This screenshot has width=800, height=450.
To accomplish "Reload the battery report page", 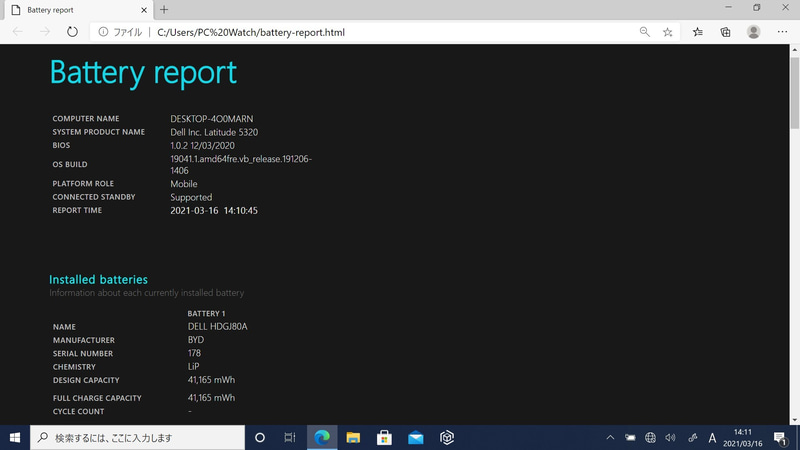I will 72,32.
